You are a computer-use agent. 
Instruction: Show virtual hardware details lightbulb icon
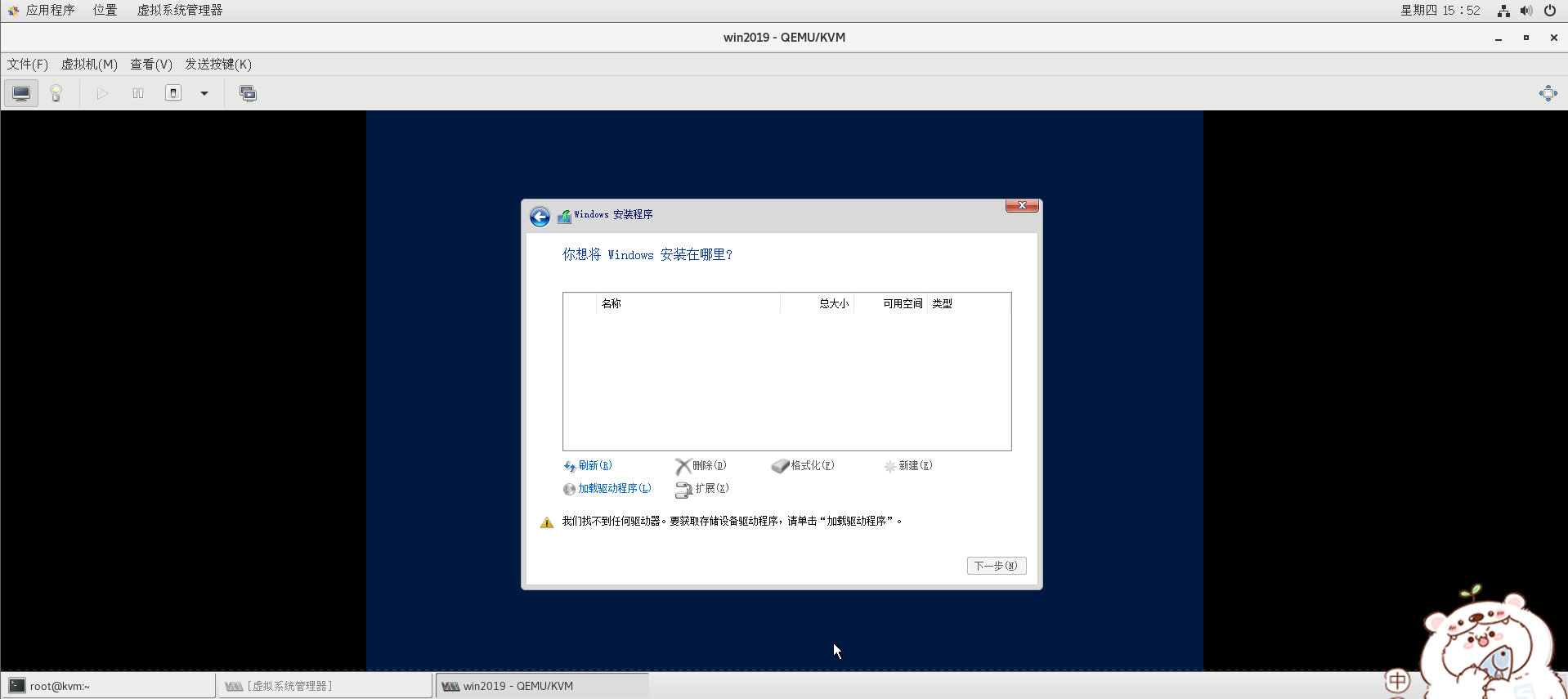56,93
